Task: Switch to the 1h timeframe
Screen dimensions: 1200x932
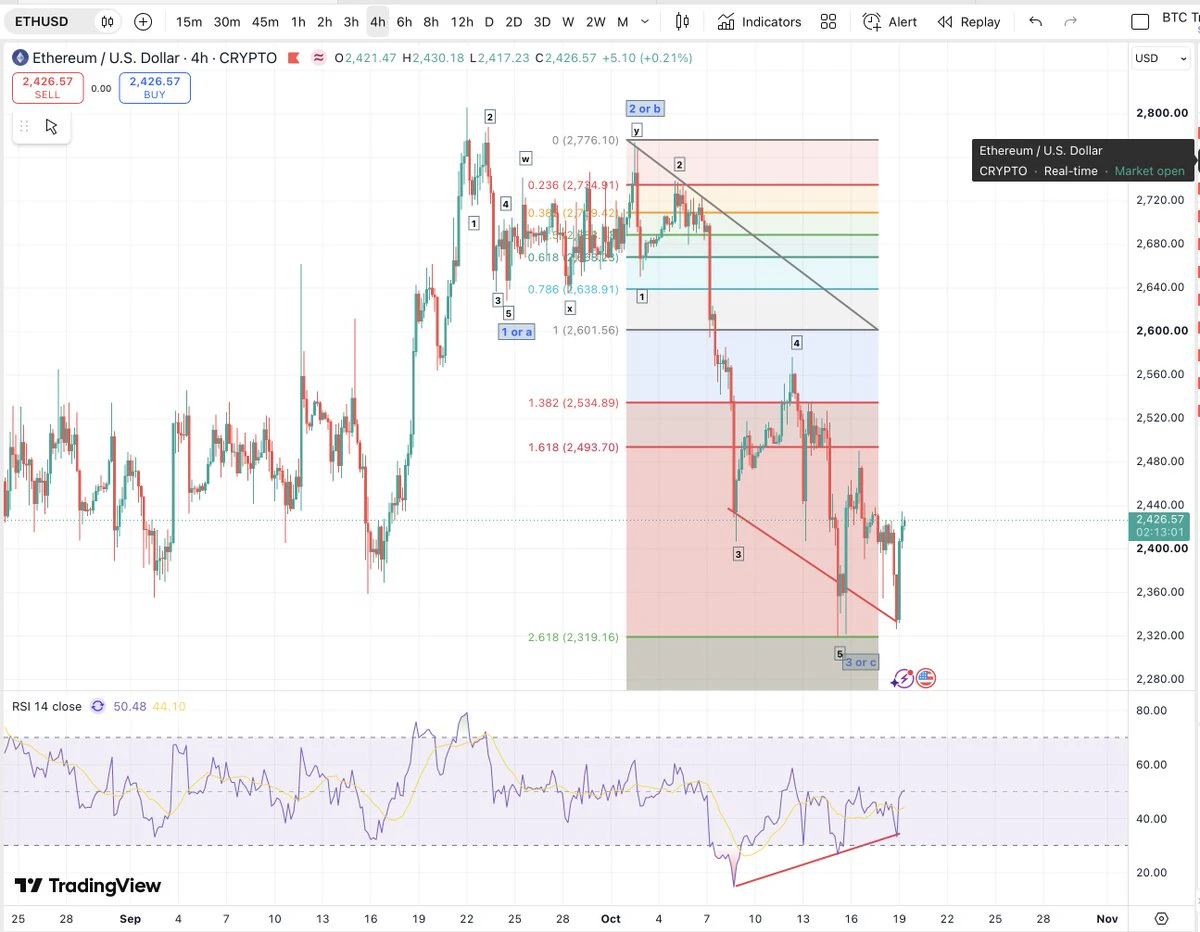Action: click(298, 21)
